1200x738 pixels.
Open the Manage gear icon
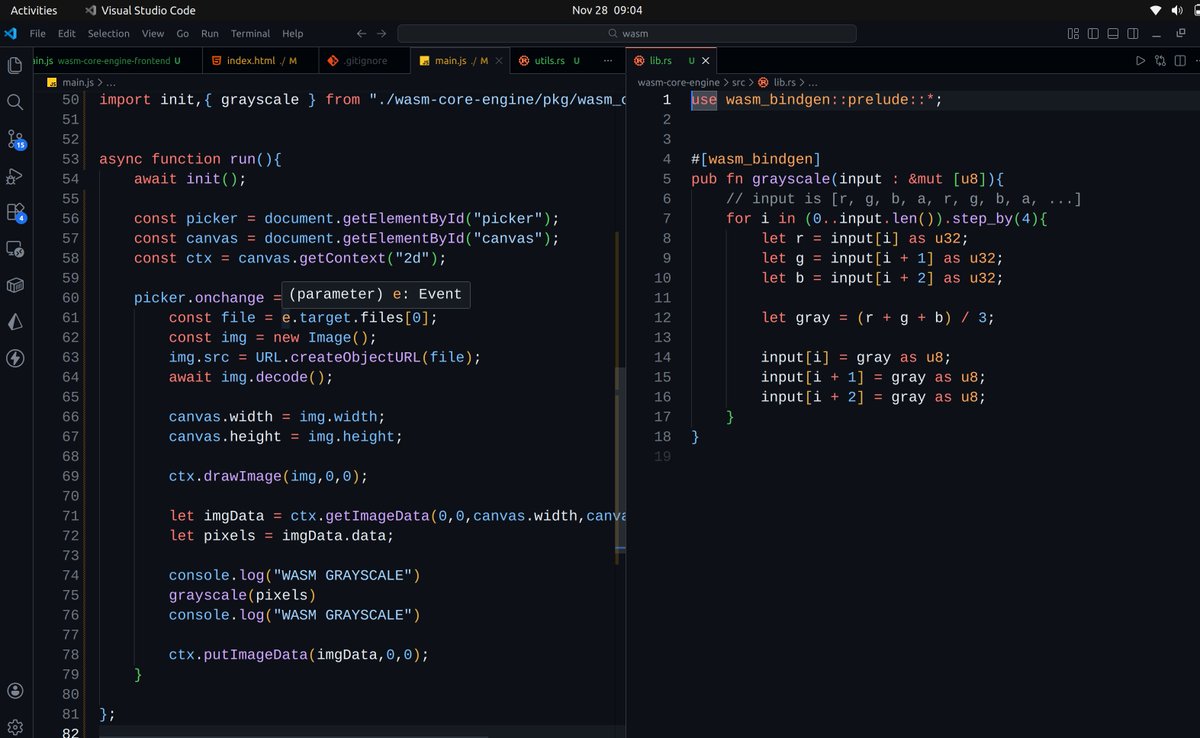click(15, 727)
